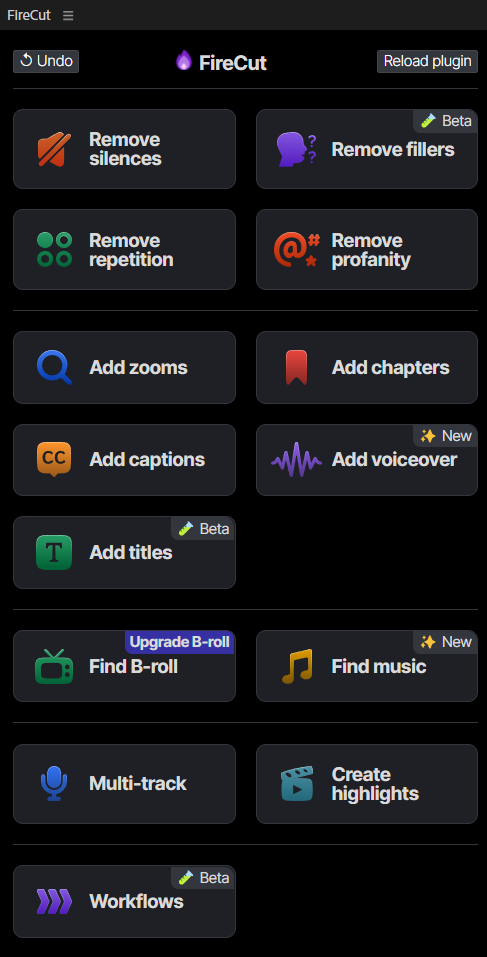
Task: Click the blue microphone Multi-track icon
Action: pos(54,784)
